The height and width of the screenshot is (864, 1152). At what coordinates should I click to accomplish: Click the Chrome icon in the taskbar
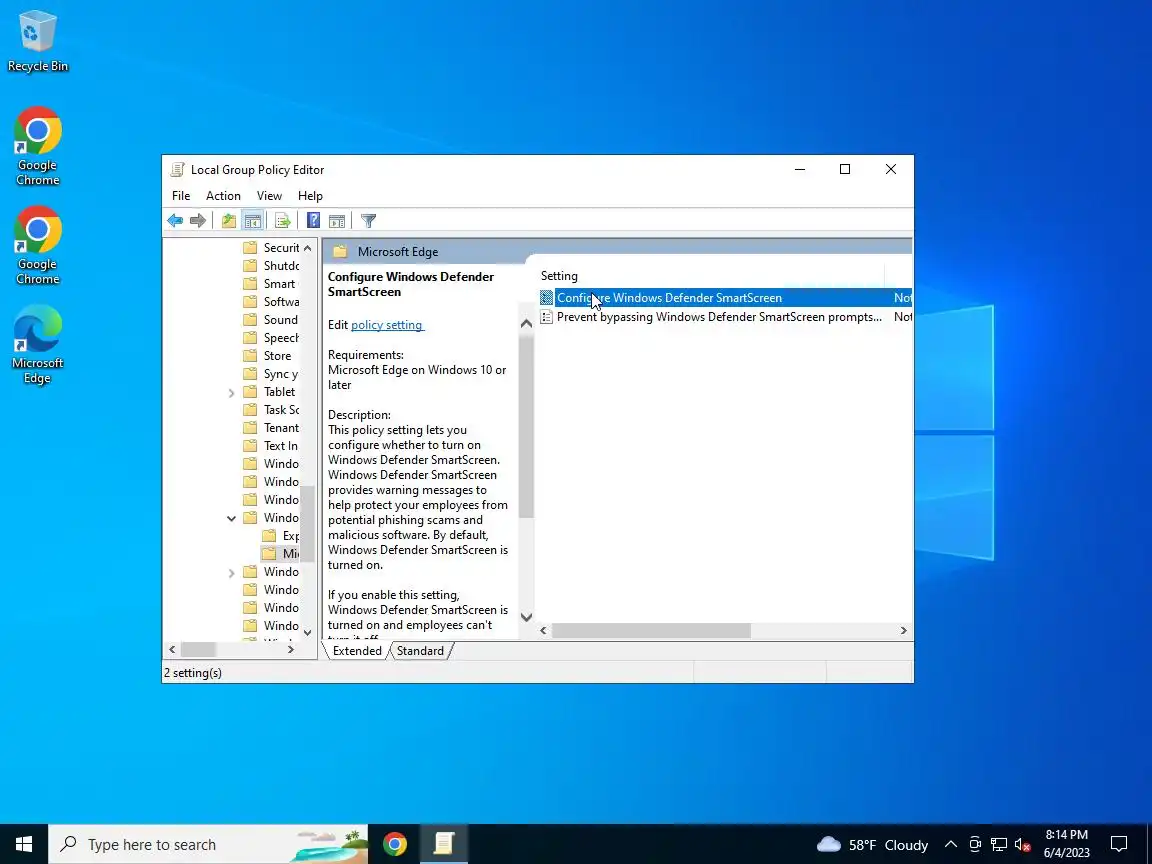point(395,844)
